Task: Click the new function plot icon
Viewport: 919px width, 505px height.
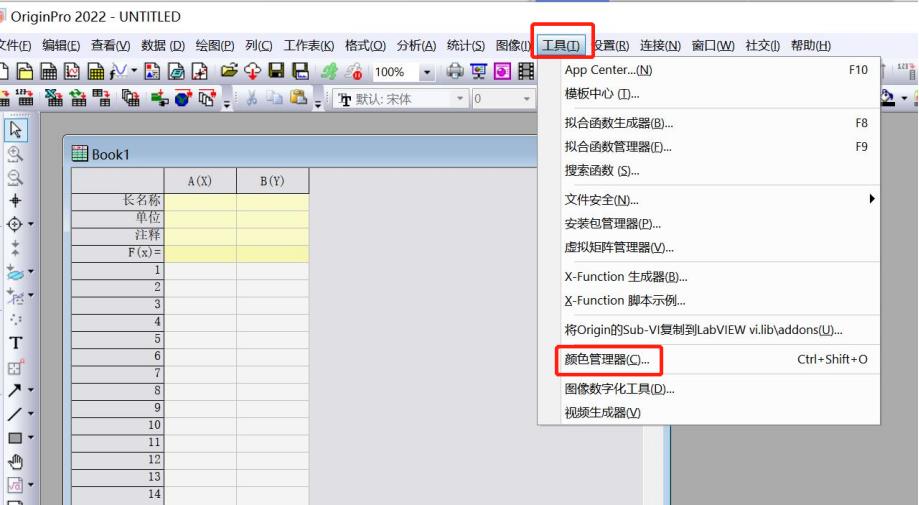Action: (119, 71)
